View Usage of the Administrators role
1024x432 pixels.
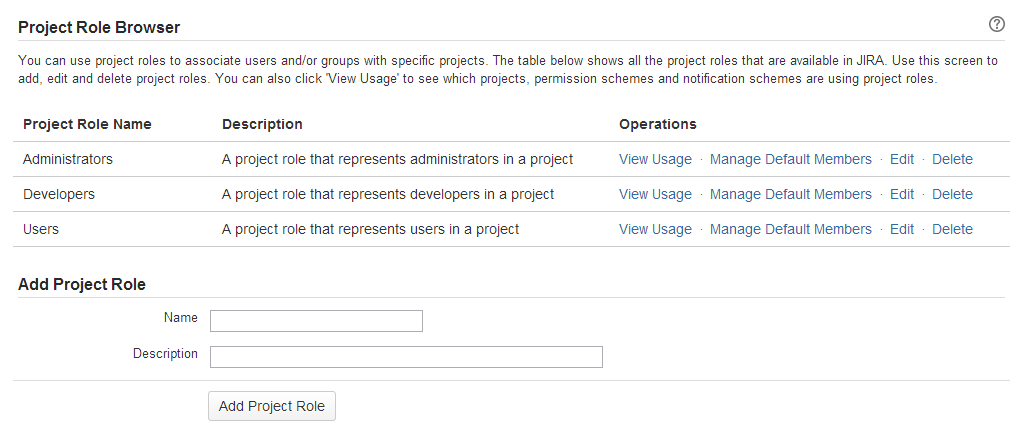655,159
